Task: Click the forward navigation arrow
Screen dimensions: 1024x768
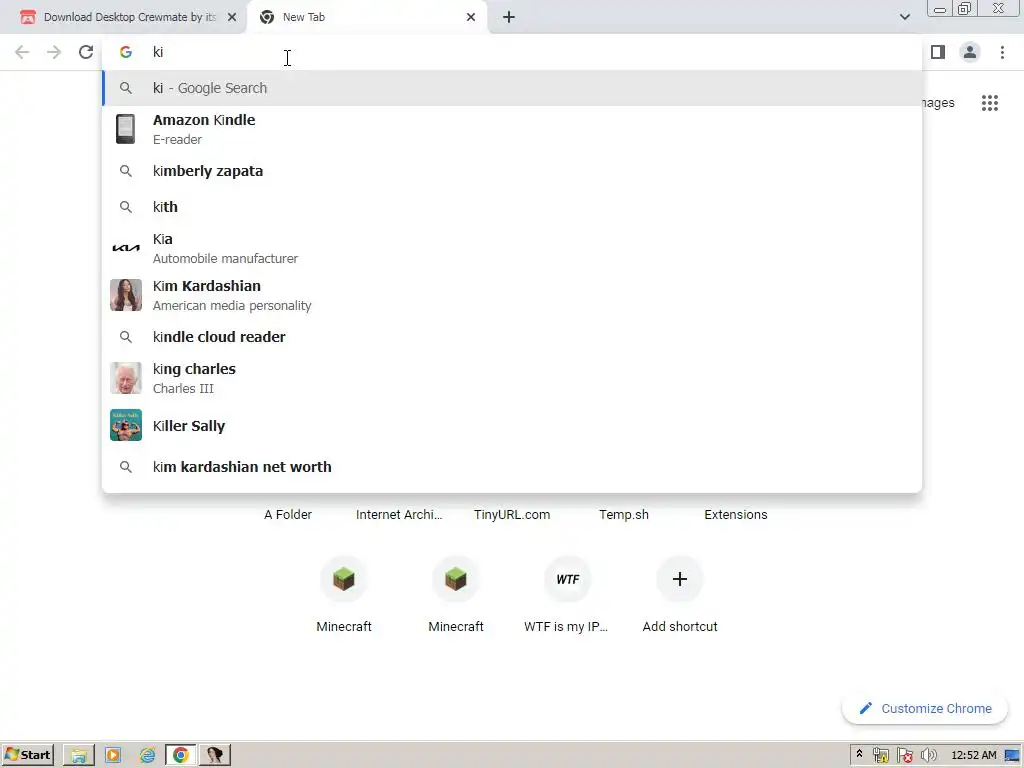Action: click(x=54, y=52)
